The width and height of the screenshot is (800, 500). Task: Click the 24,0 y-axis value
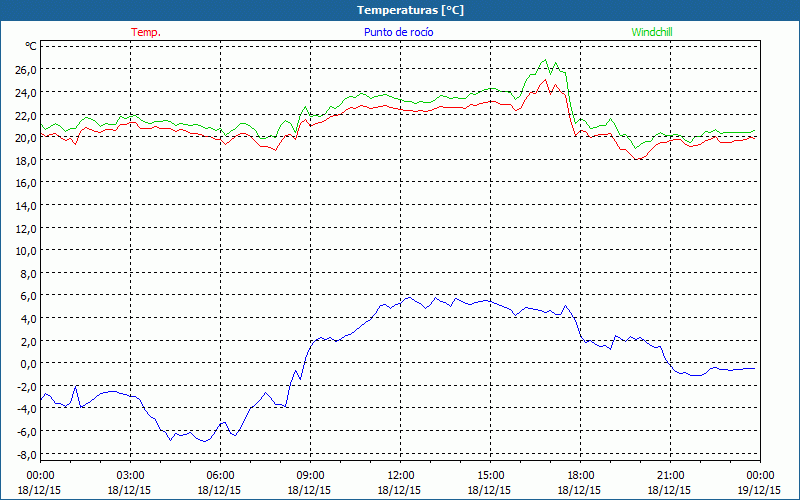coord(26,93)
